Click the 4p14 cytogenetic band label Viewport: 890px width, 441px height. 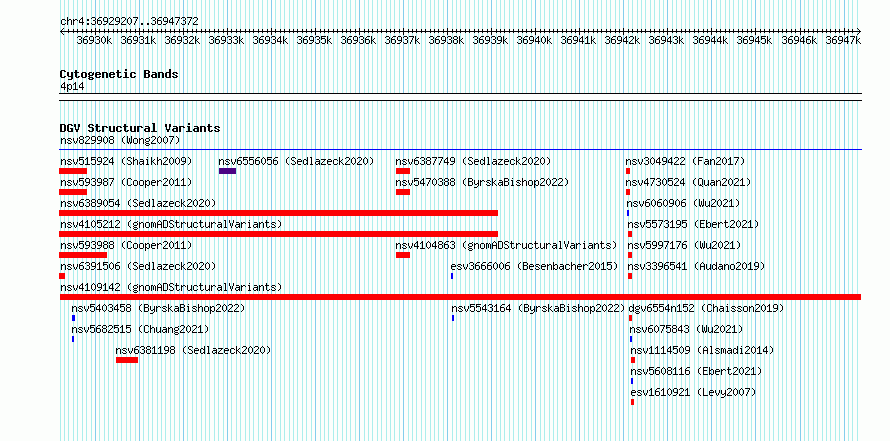(72, 86)
